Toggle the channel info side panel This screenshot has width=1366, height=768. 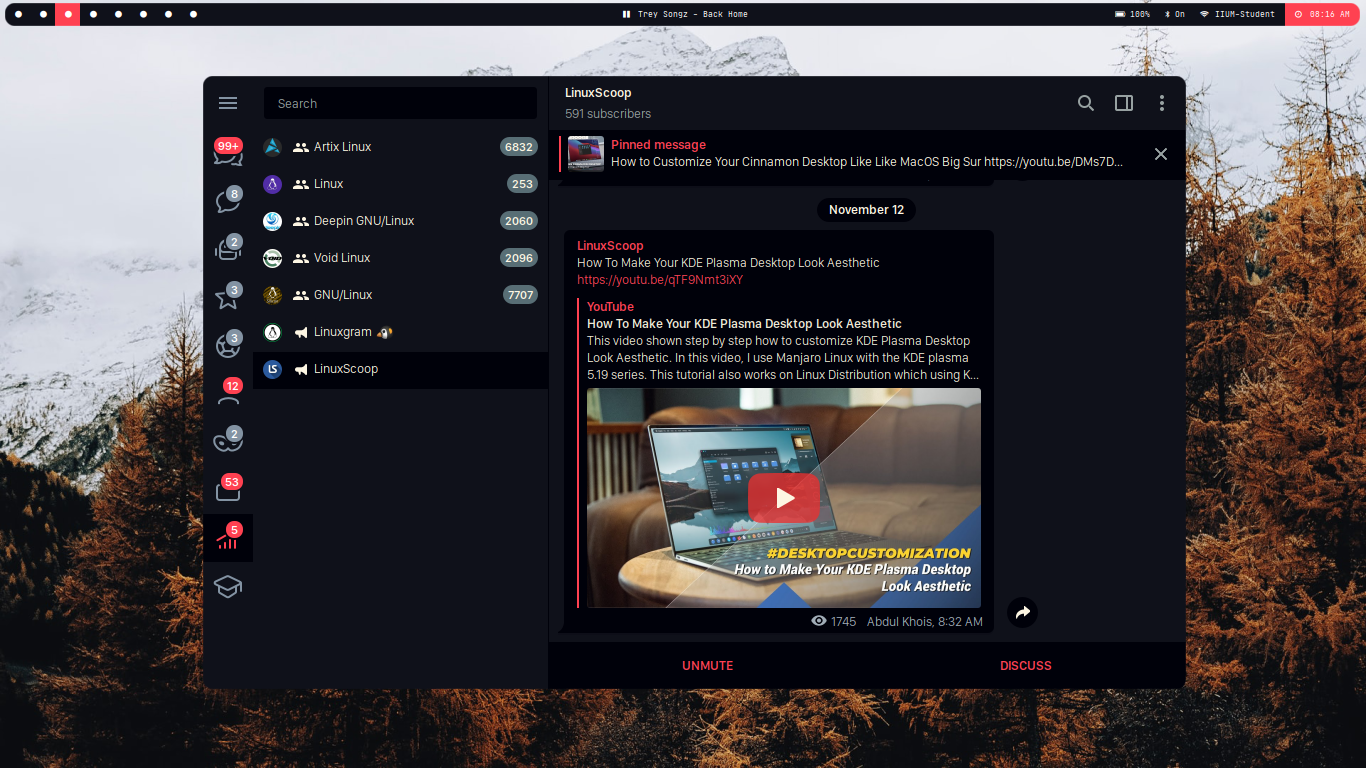coord(1124,103)
